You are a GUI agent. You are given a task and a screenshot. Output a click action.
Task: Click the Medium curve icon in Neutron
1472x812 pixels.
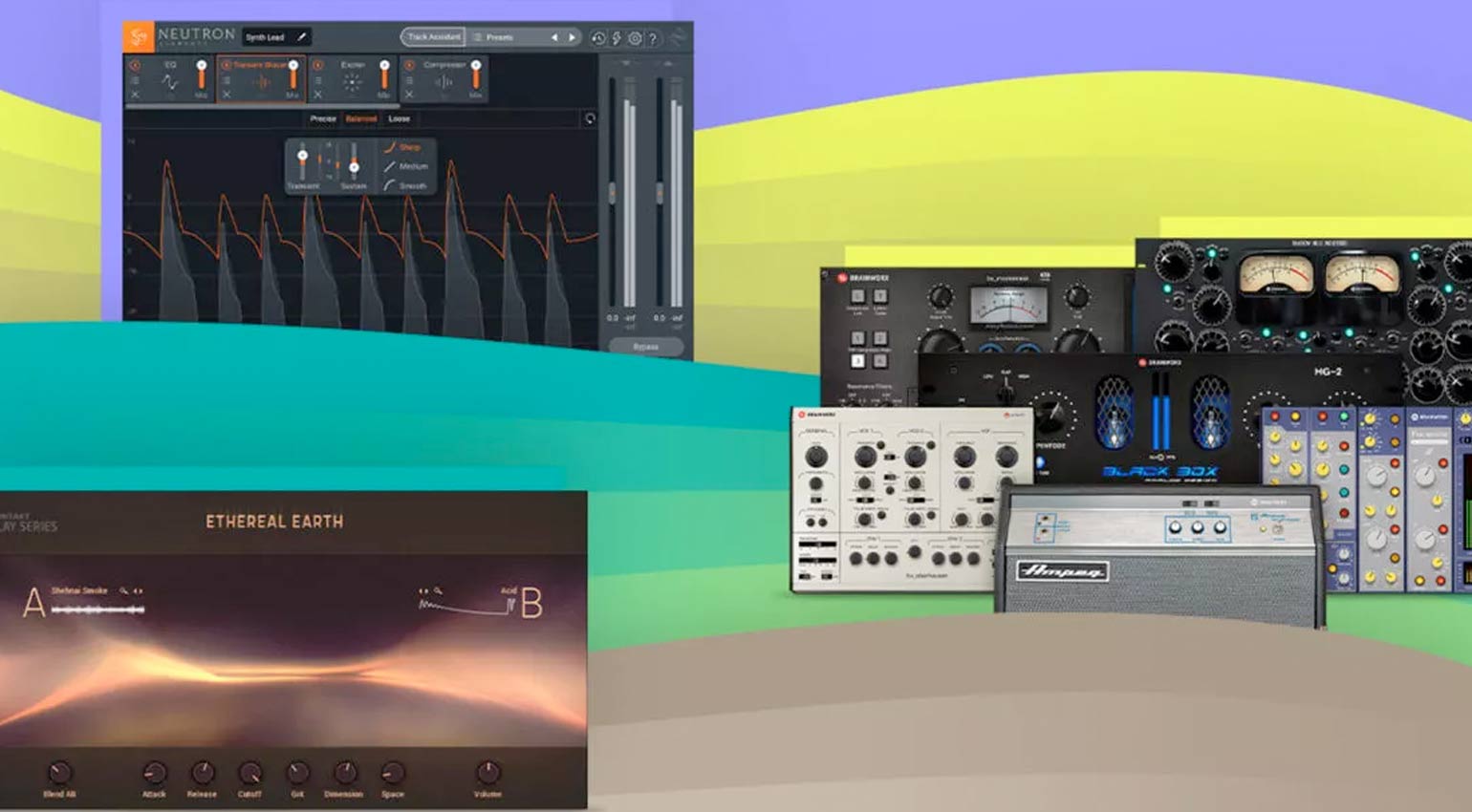point(390,166)
